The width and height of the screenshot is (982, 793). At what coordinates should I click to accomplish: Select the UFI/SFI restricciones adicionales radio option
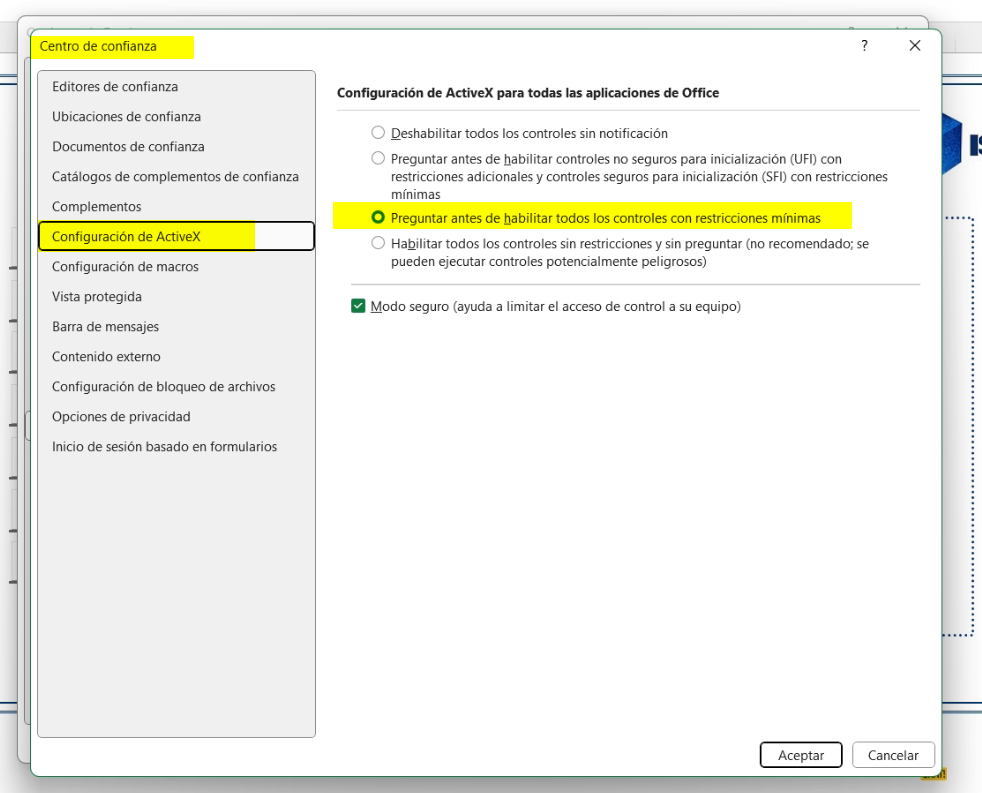coord(378,158)
